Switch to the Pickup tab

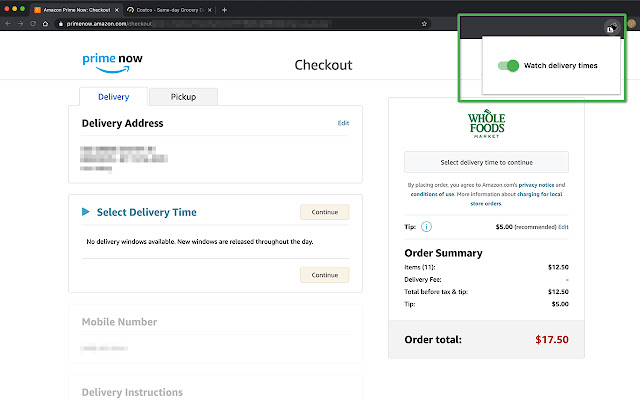pos(183,97)
